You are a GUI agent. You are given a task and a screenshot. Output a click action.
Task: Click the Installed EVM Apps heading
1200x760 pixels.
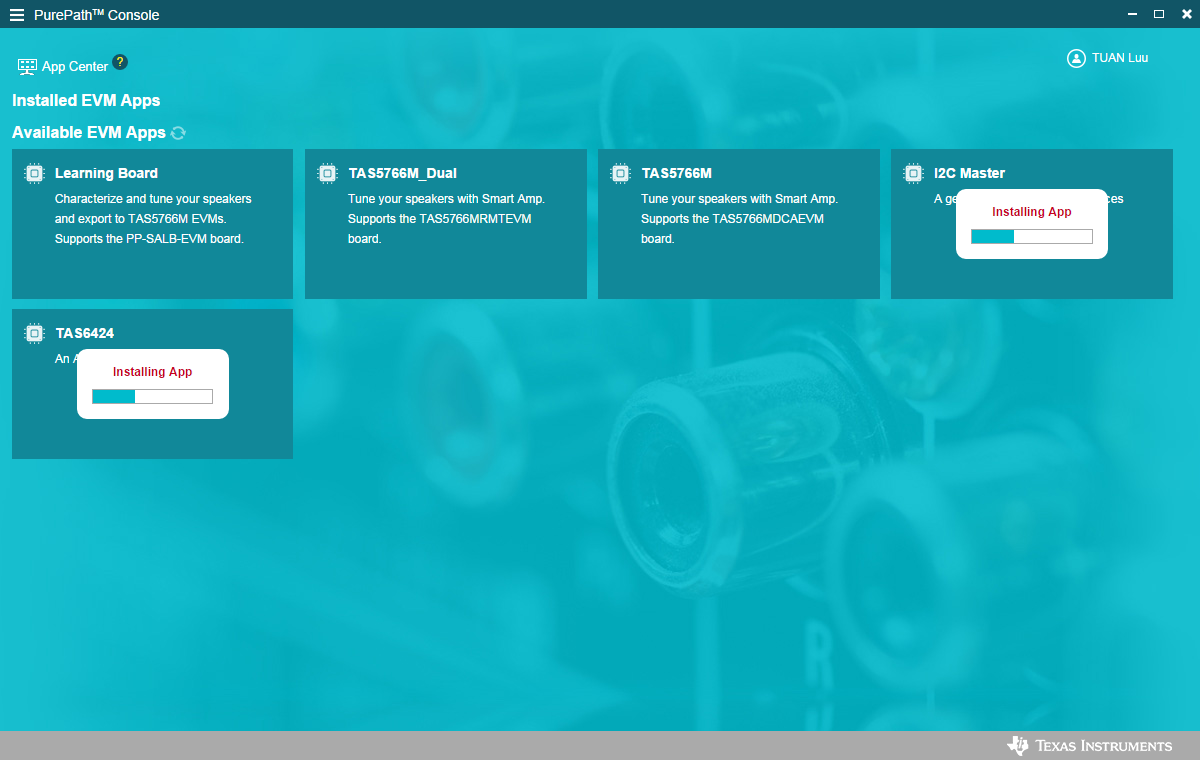[86, 100]
